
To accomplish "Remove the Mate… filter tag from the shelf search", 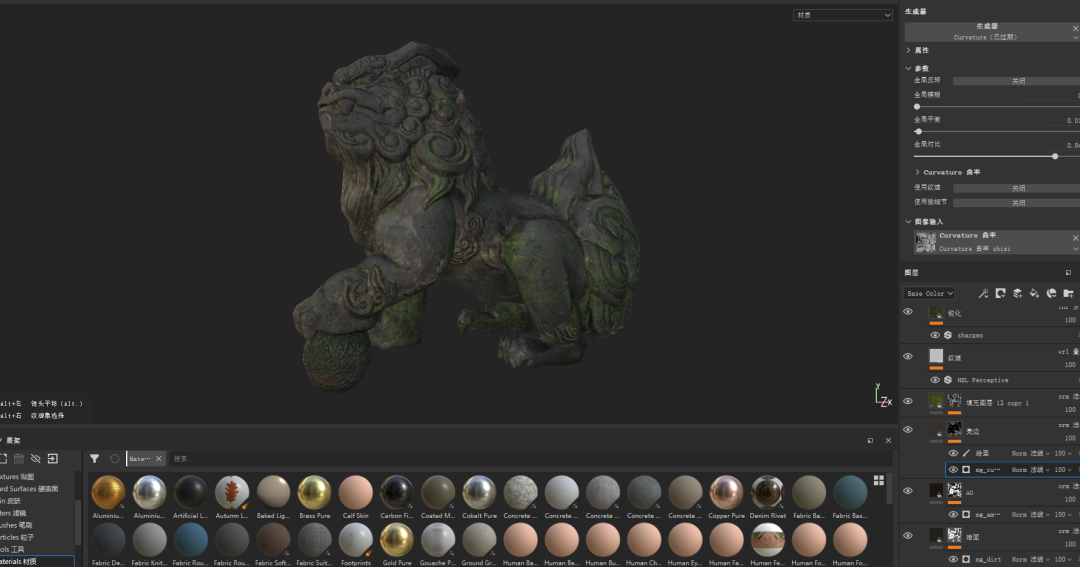I will coord(158,459).
